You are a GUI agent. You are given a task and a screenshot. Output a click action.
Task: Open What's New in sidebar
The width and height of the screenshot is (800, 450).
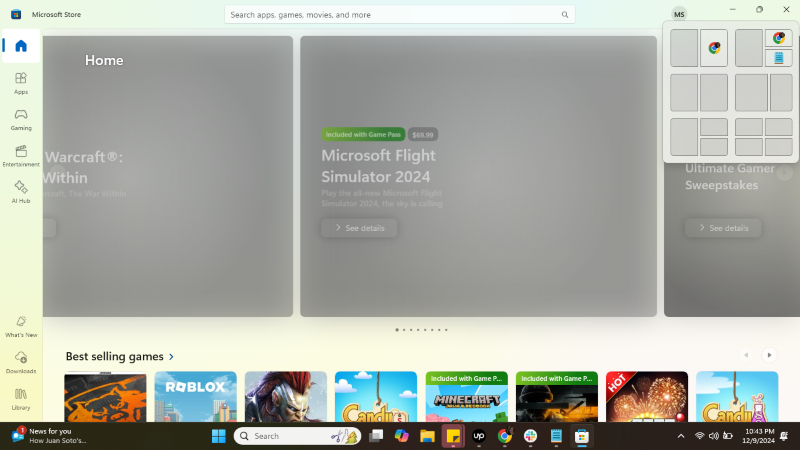click(x=21, y=327)
